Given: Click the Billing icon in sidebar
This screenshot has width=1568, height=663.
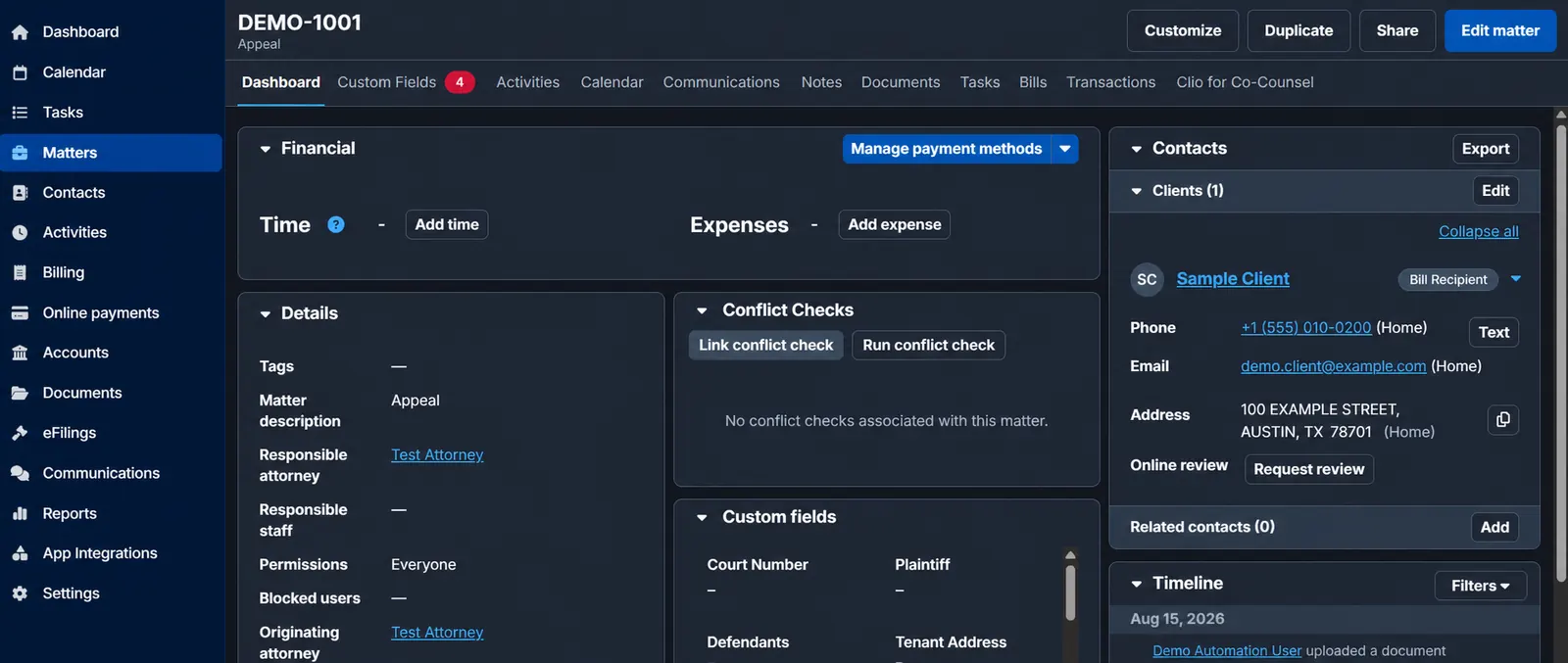Looking at the screenshot, I should (20, 273).
